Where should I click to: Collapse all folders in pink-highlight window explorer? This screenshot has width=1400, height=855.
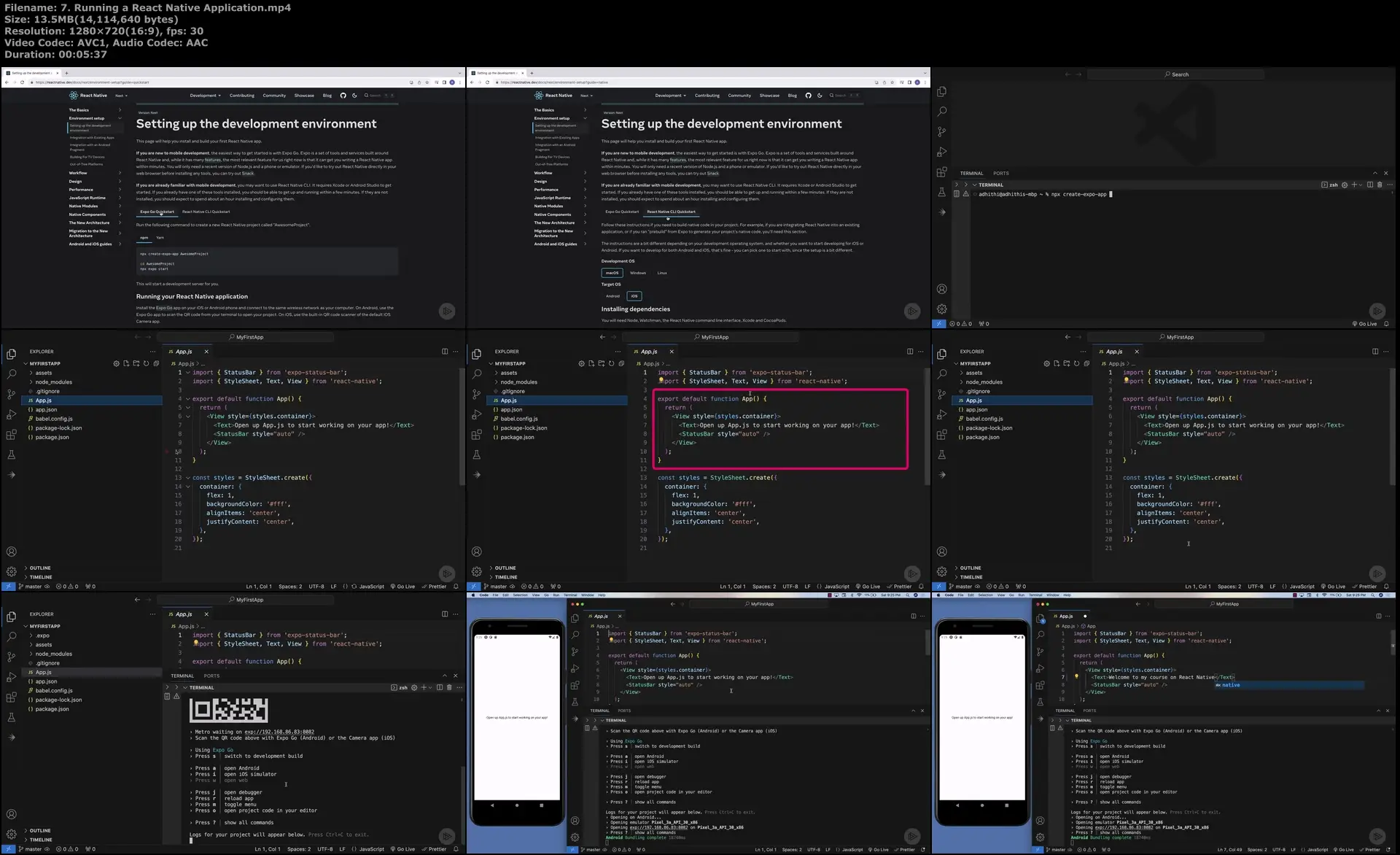coord(621,363)
